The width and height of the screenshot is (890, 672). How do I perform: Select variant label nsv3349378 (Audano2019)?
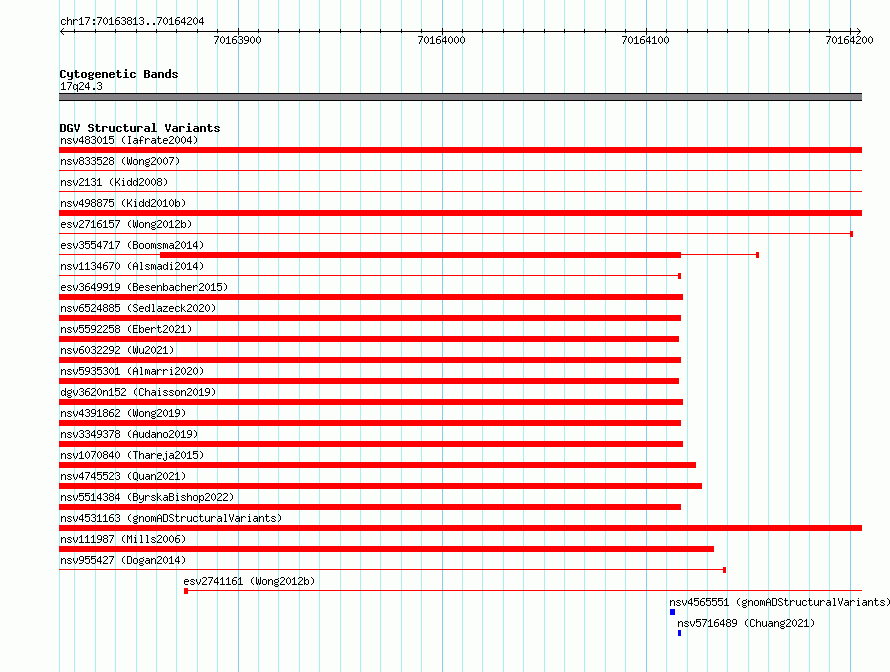click(x=129, y=434)
